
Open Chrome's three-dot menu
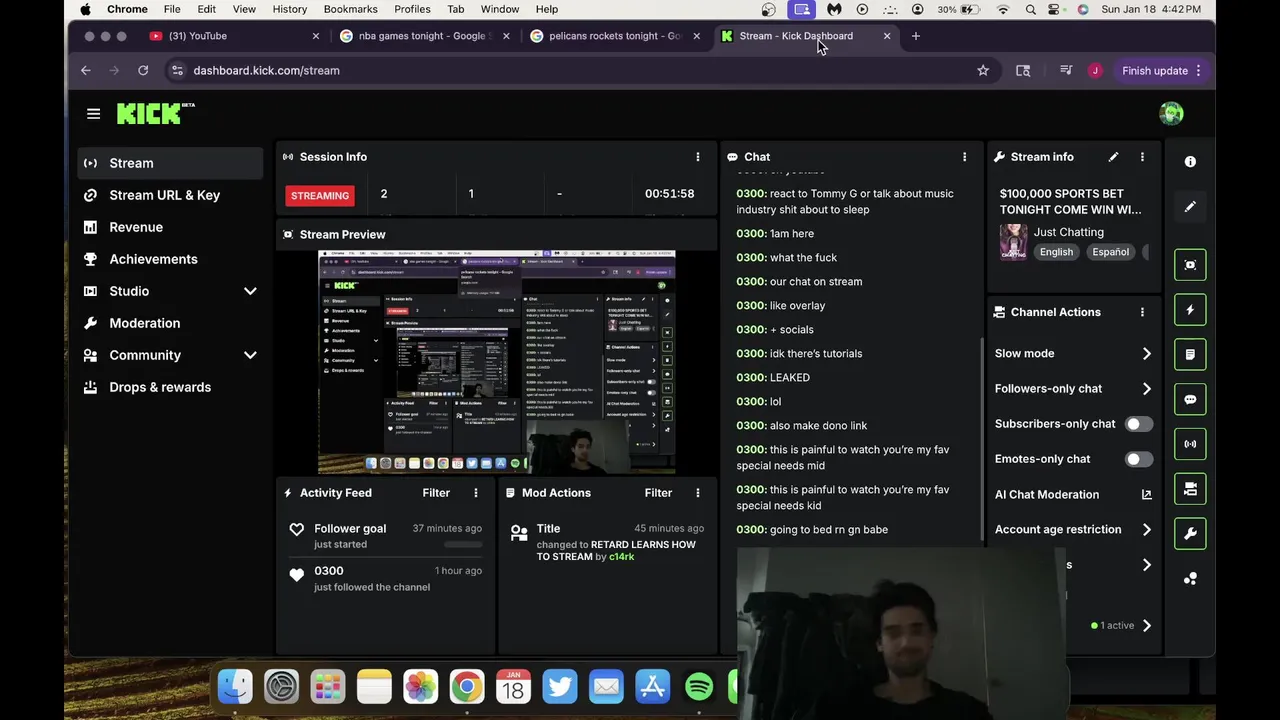click(x=1198, y=71)
